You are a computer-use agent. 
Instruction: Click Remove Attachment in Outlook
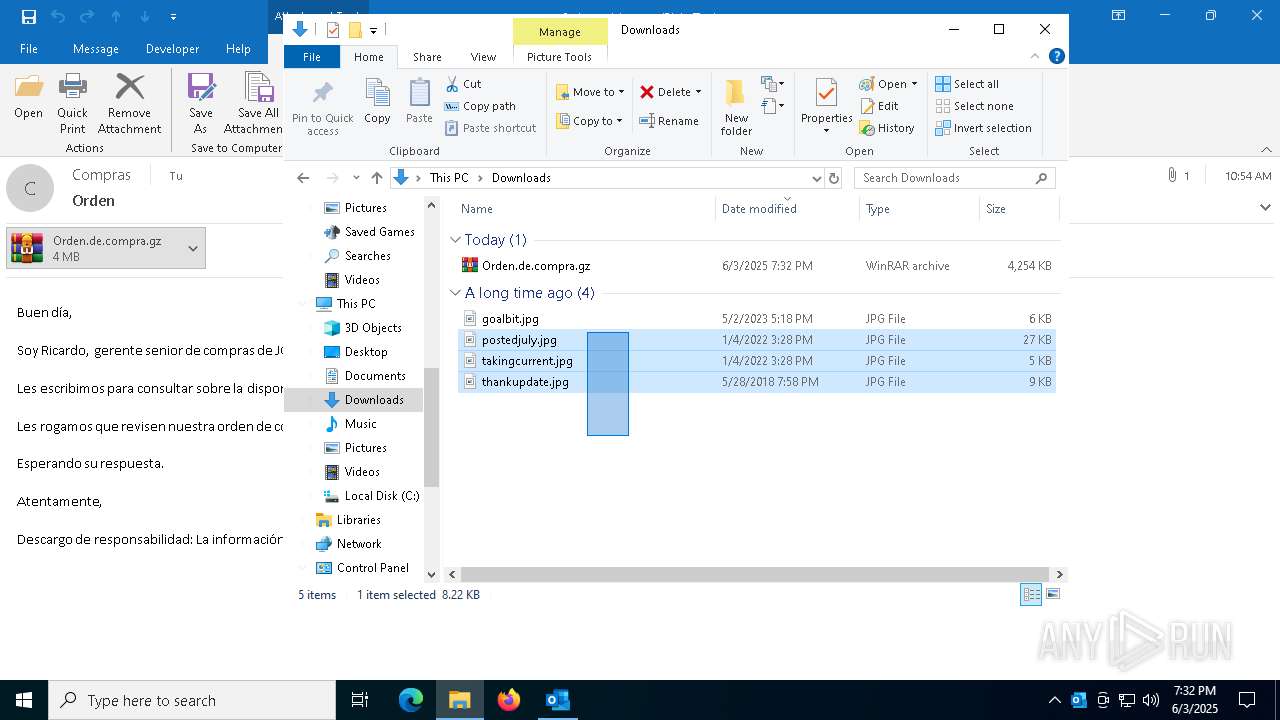[x=129, y=103]
